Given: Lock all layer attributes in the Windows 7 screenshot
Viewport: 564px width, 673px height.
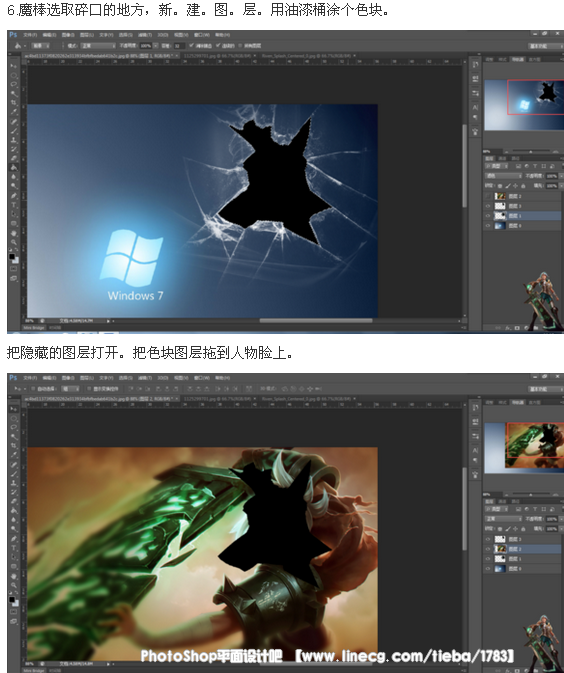Looking at the screenshot, I should 523,186.
